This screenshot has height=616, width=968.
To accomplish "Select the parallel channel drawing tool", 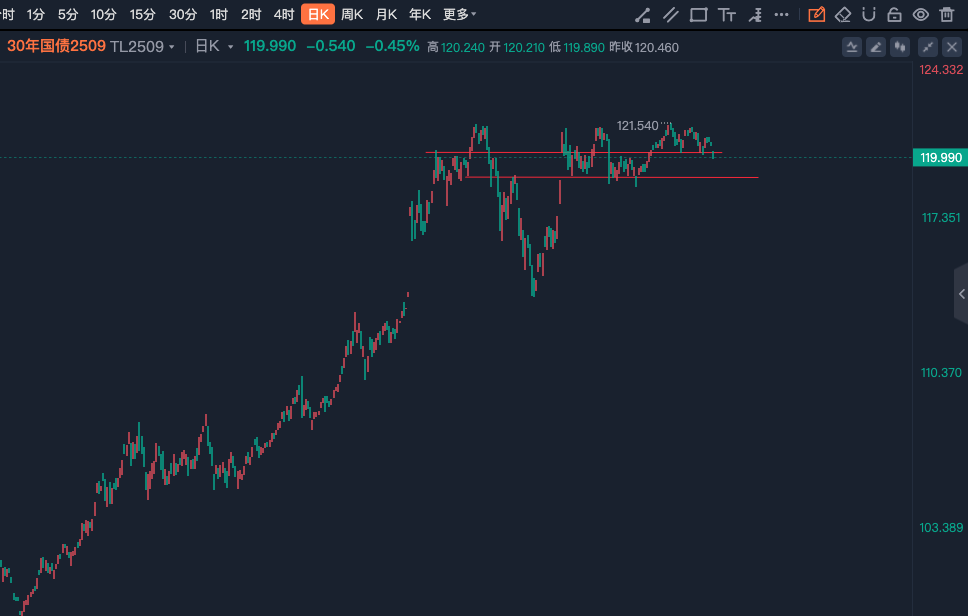I will tap(670, 15).
